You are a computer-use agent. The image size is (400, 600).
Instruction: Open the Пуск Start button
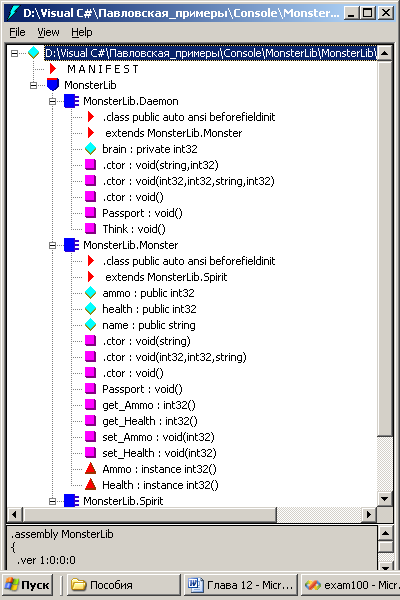coord(28,585)
